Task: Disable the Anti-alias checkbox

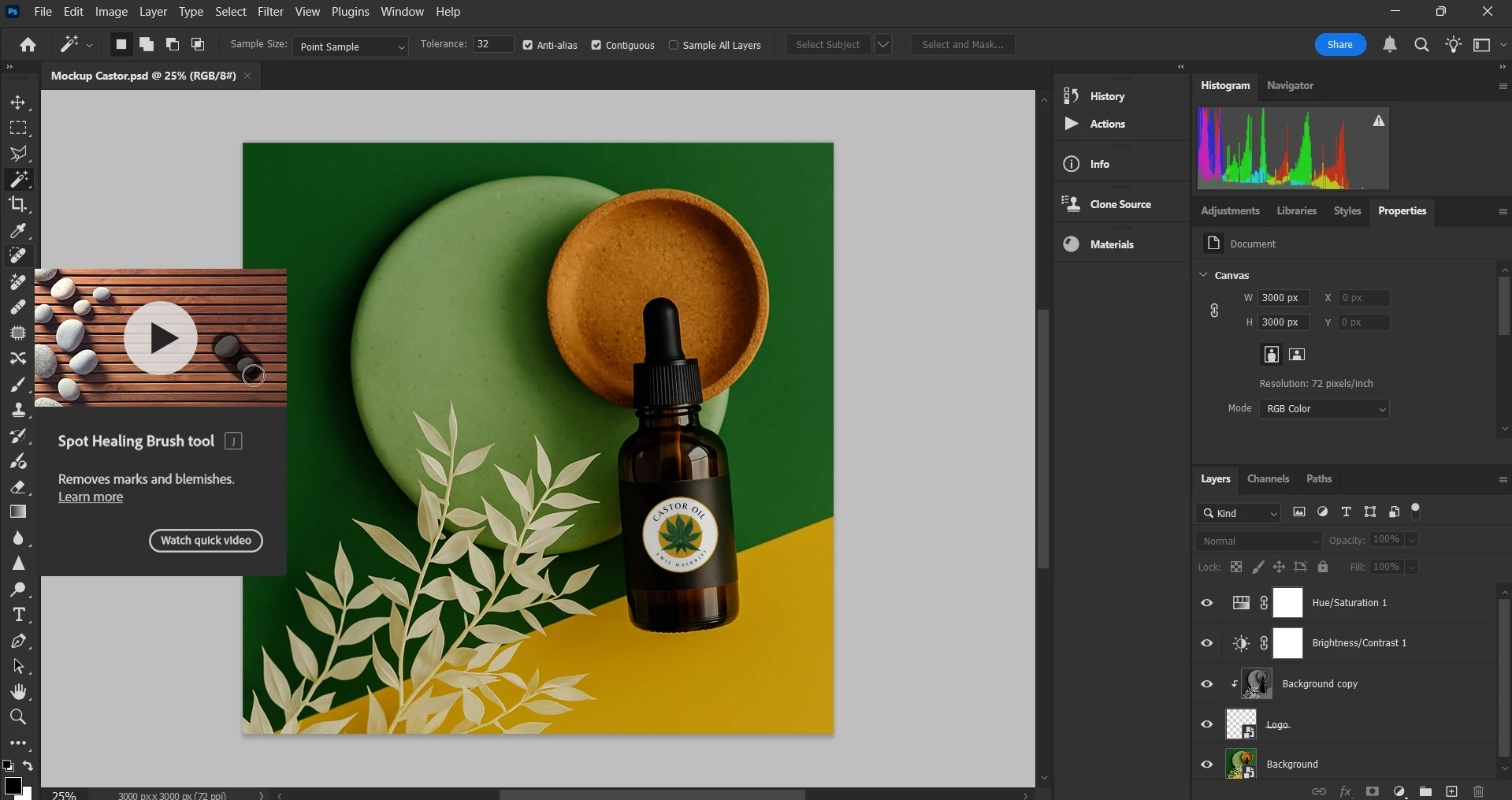Action: coord(528,45)
